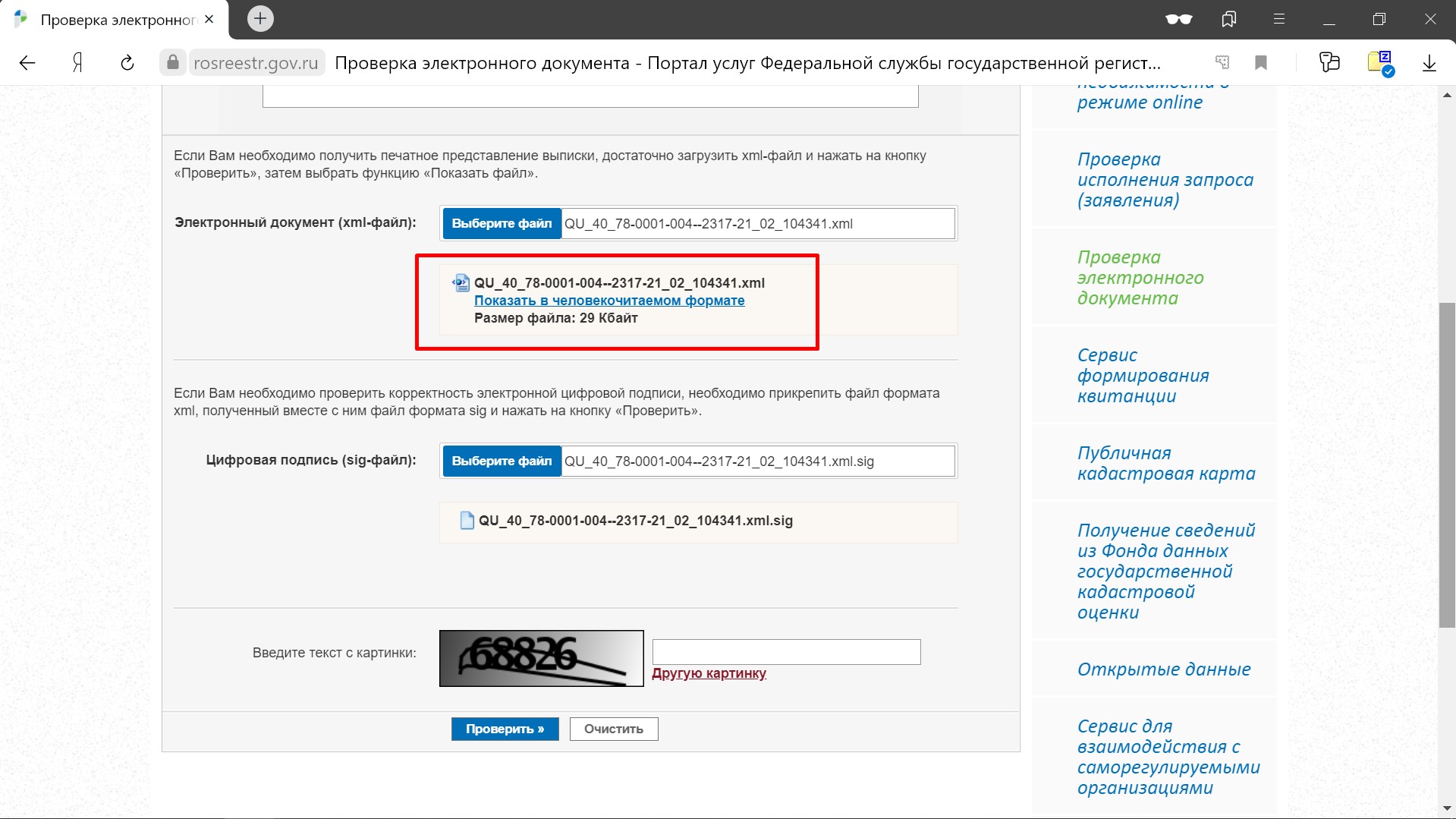Close the Проверка электронного tab
The height and width of the screenshot is (819, 1456).
[209, 20]
